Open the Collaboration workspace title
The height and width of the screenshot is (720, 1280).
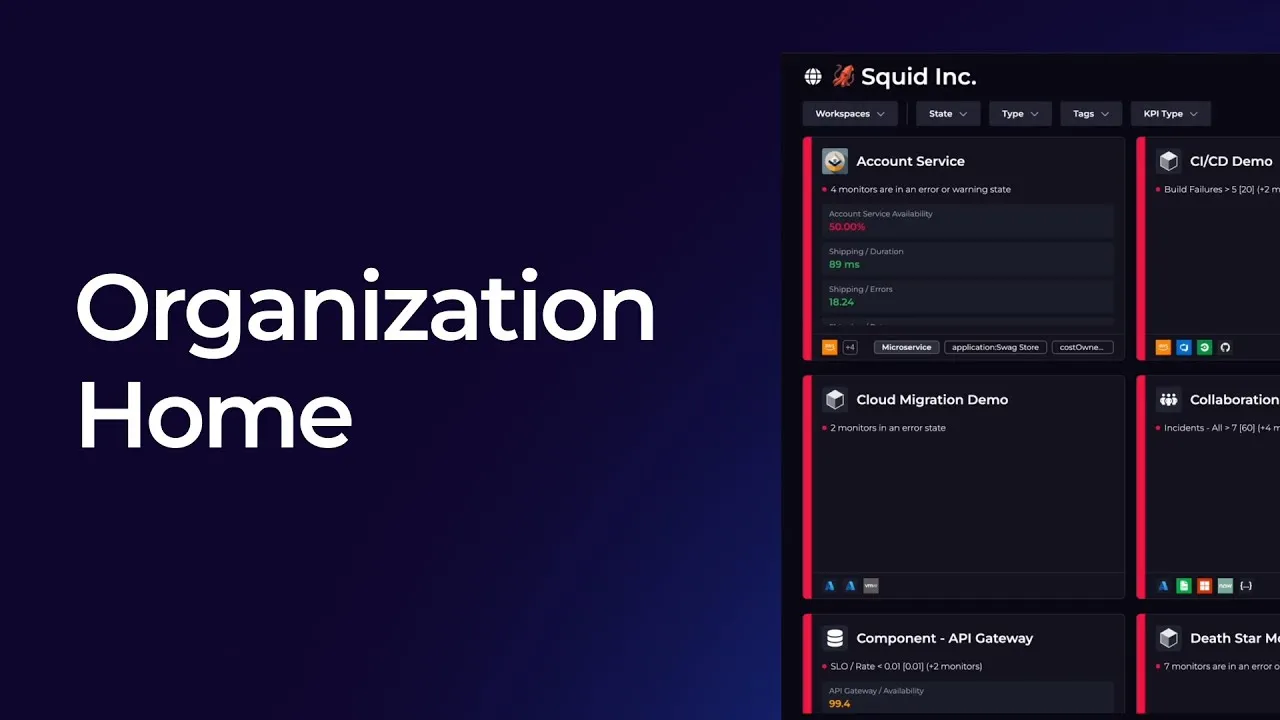pos(1234,400)
